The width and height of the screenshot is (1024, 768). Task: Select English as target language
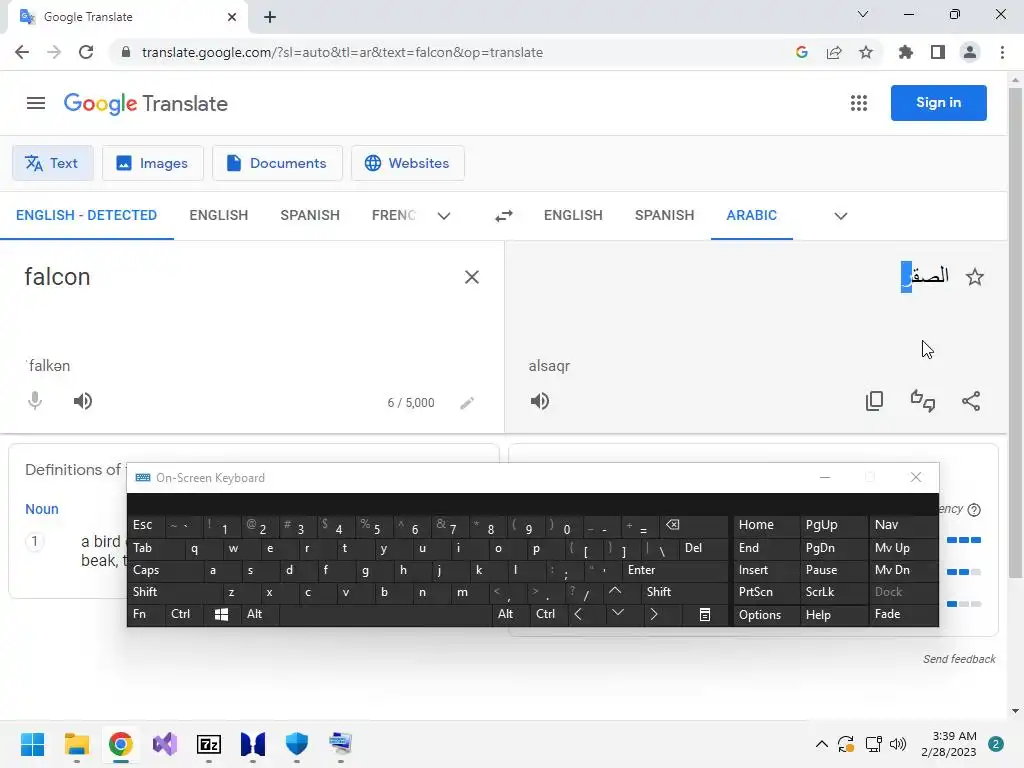pyautogui.click(x=573, y=216)
